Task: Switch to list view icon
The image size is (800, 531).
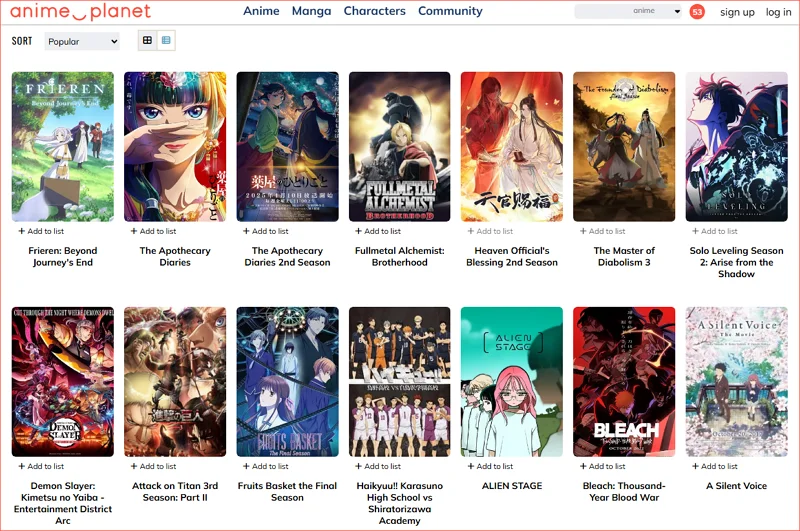Action: [166, 40]
